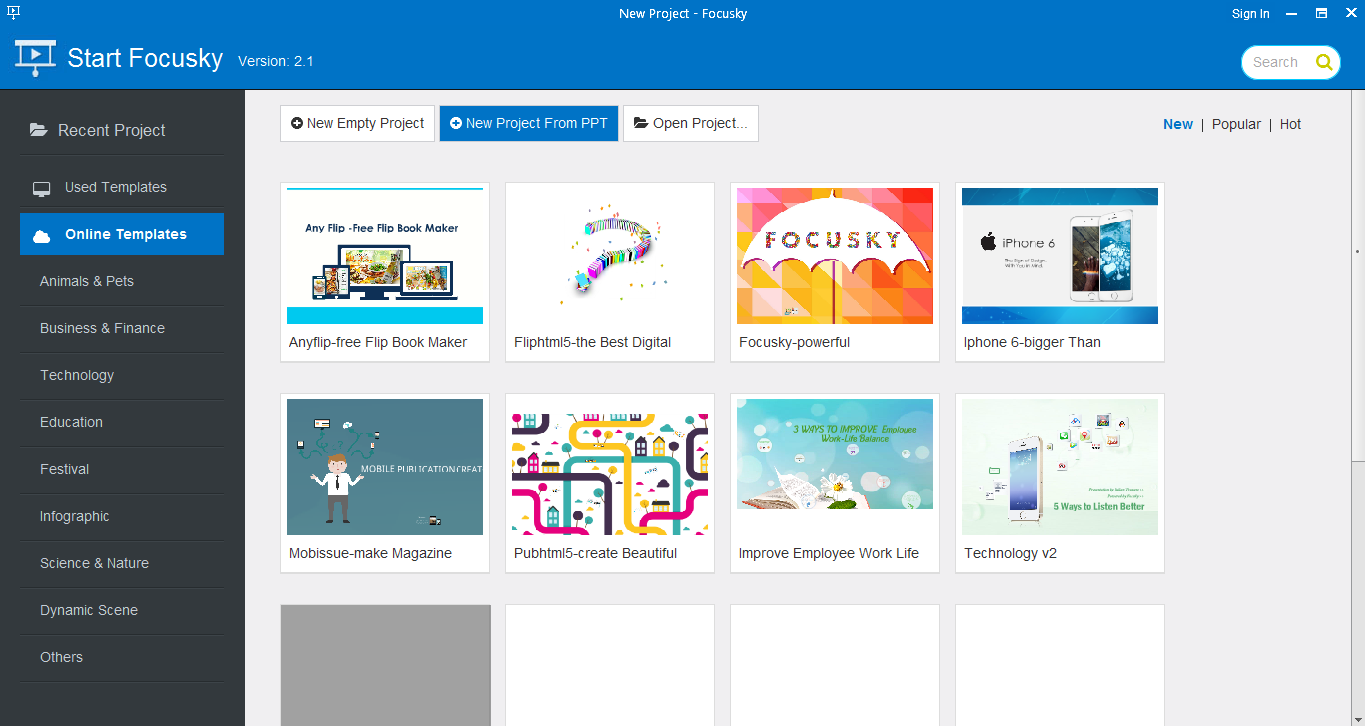Click New Project From PPT button
1365x726 pixels.
[528, 123]
